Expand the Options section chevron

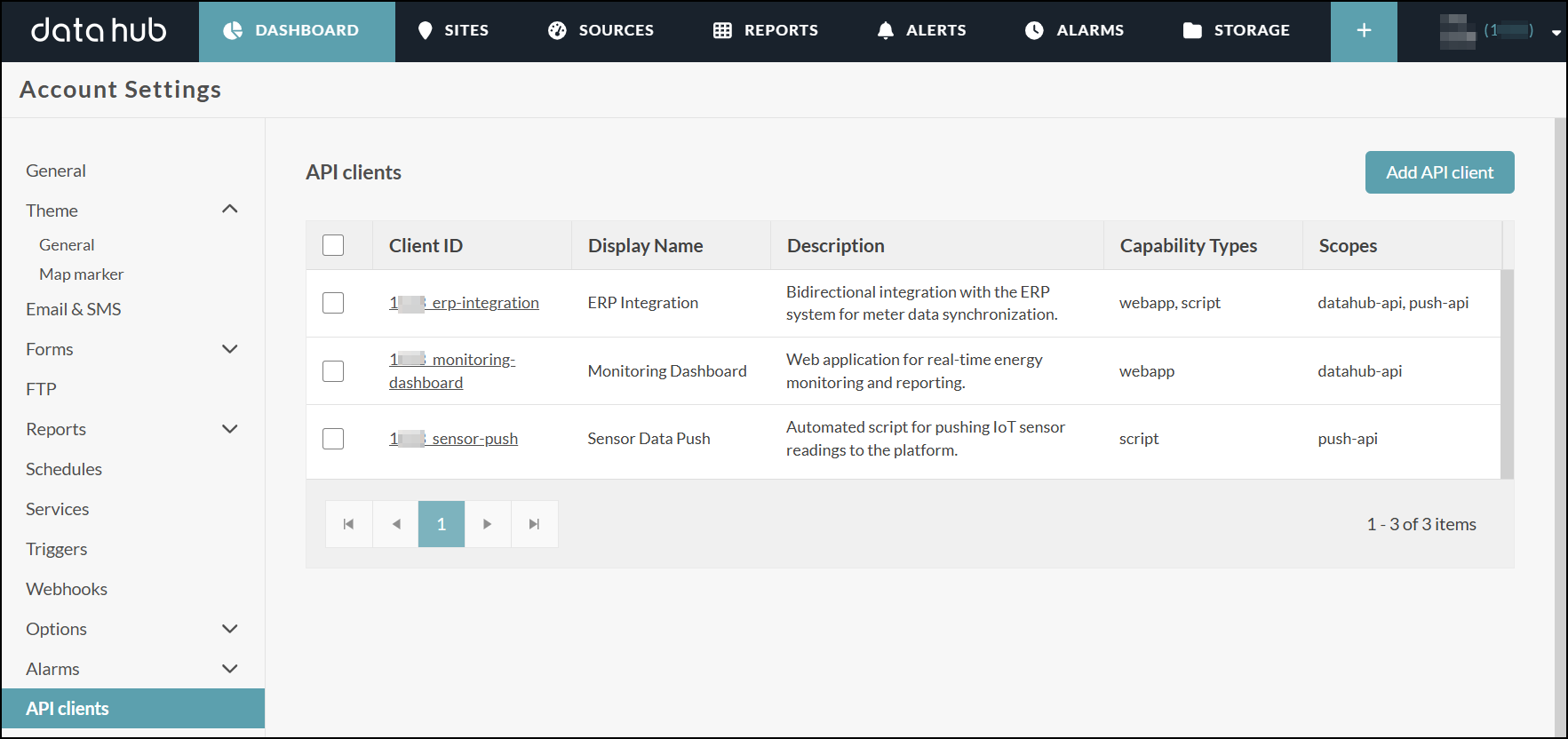click(230, 629)
